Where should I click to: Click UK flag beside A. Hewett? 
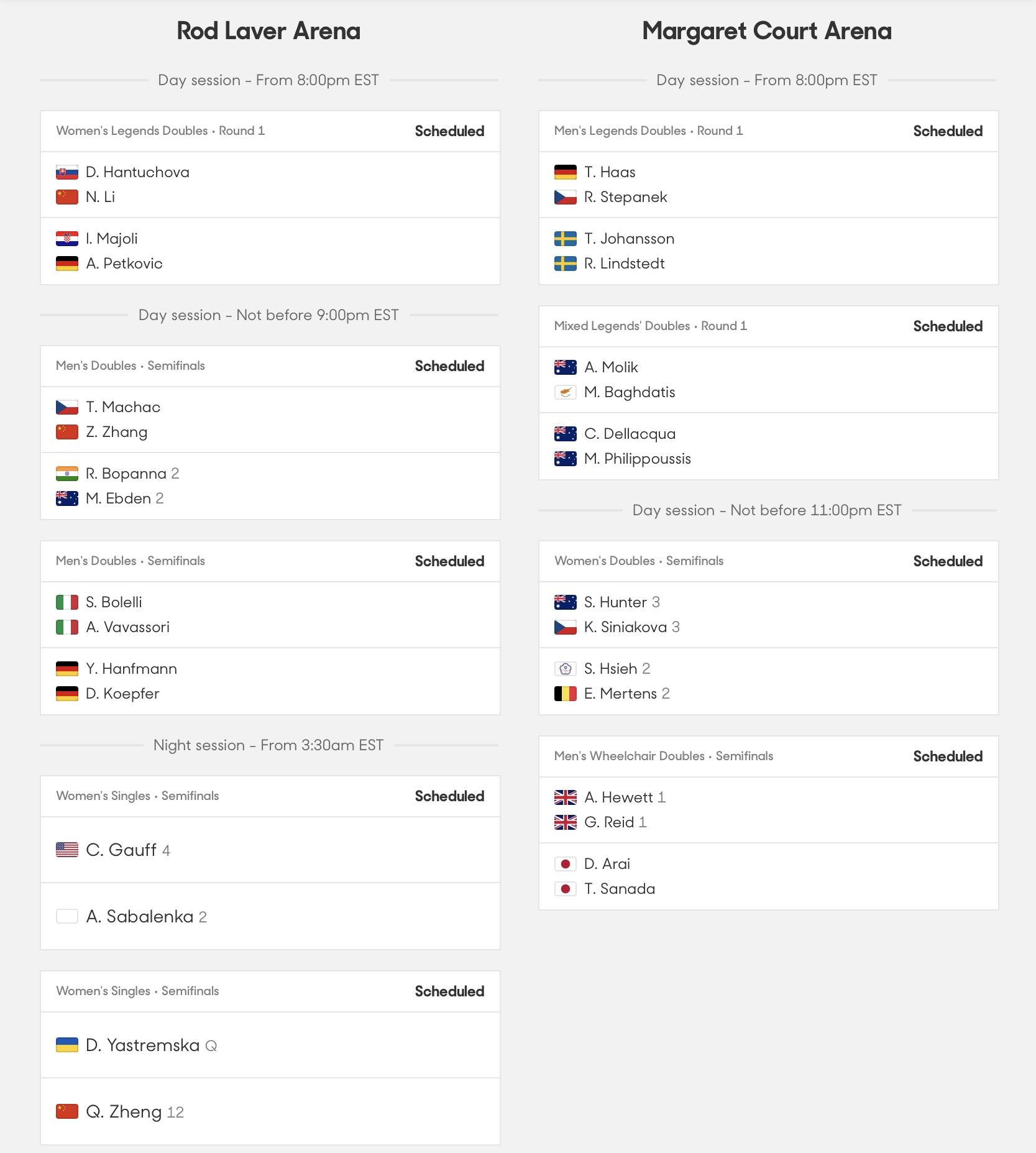[x=566, y=797]
